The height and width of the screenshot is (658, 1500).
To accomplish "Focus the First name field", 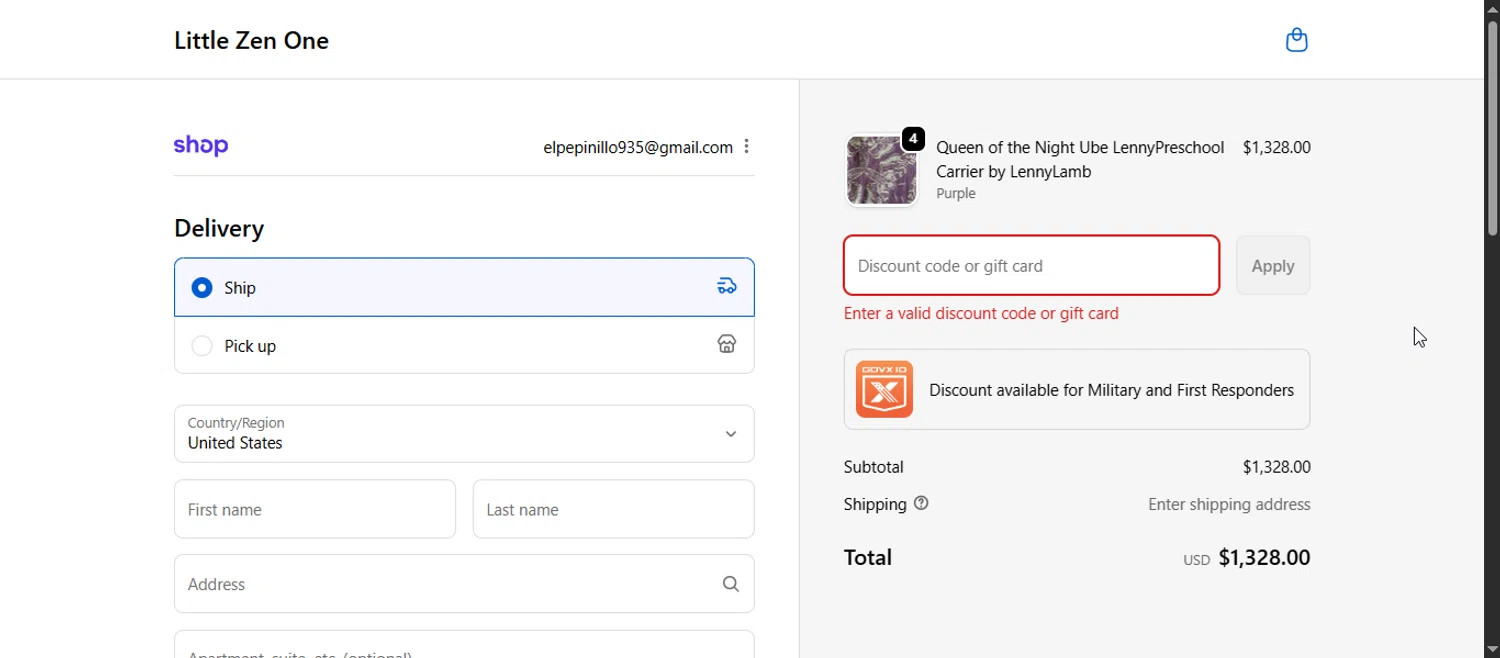I will [x=315, y=509].
